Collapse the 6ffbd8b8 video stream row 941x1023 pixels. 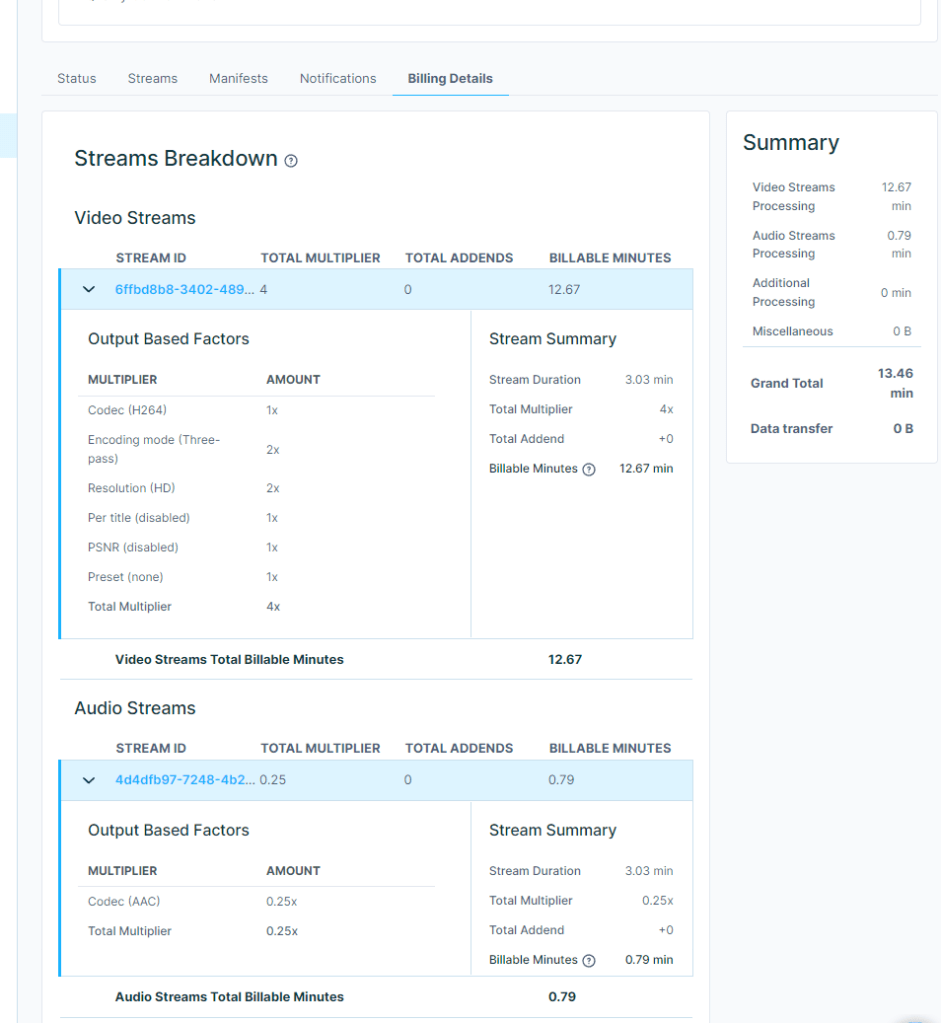[89, 289]
